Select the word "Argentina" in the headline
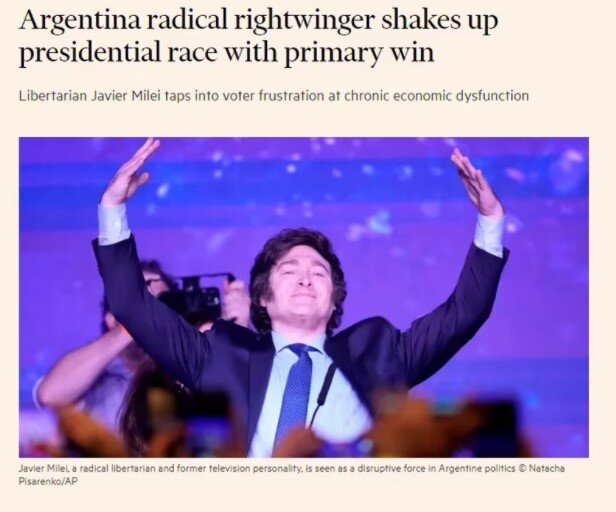The width and height of the screenshot is (616, 512). [80, 20]
